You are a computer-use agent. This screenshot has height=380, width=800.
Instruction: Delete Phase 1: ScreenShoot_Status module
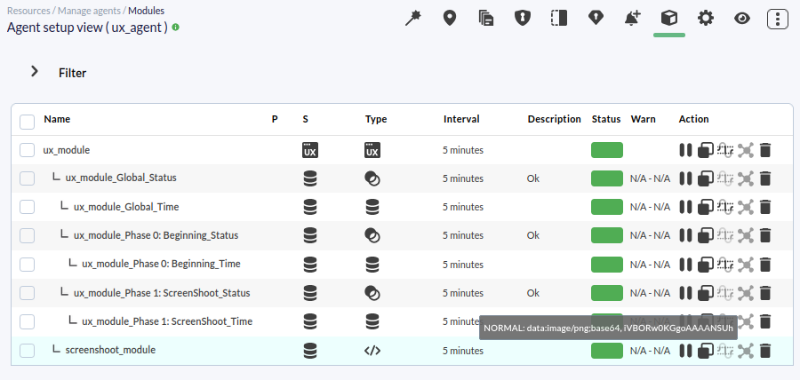coord(765,293)
